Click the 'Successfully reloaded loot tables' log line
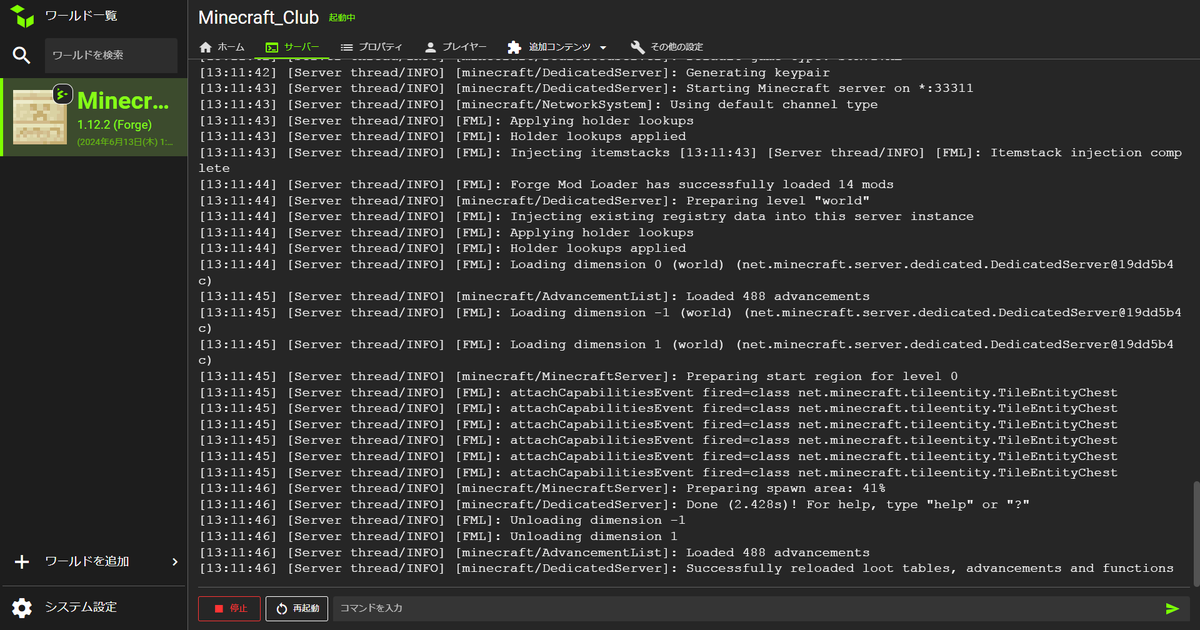 (x=686, y=568)
